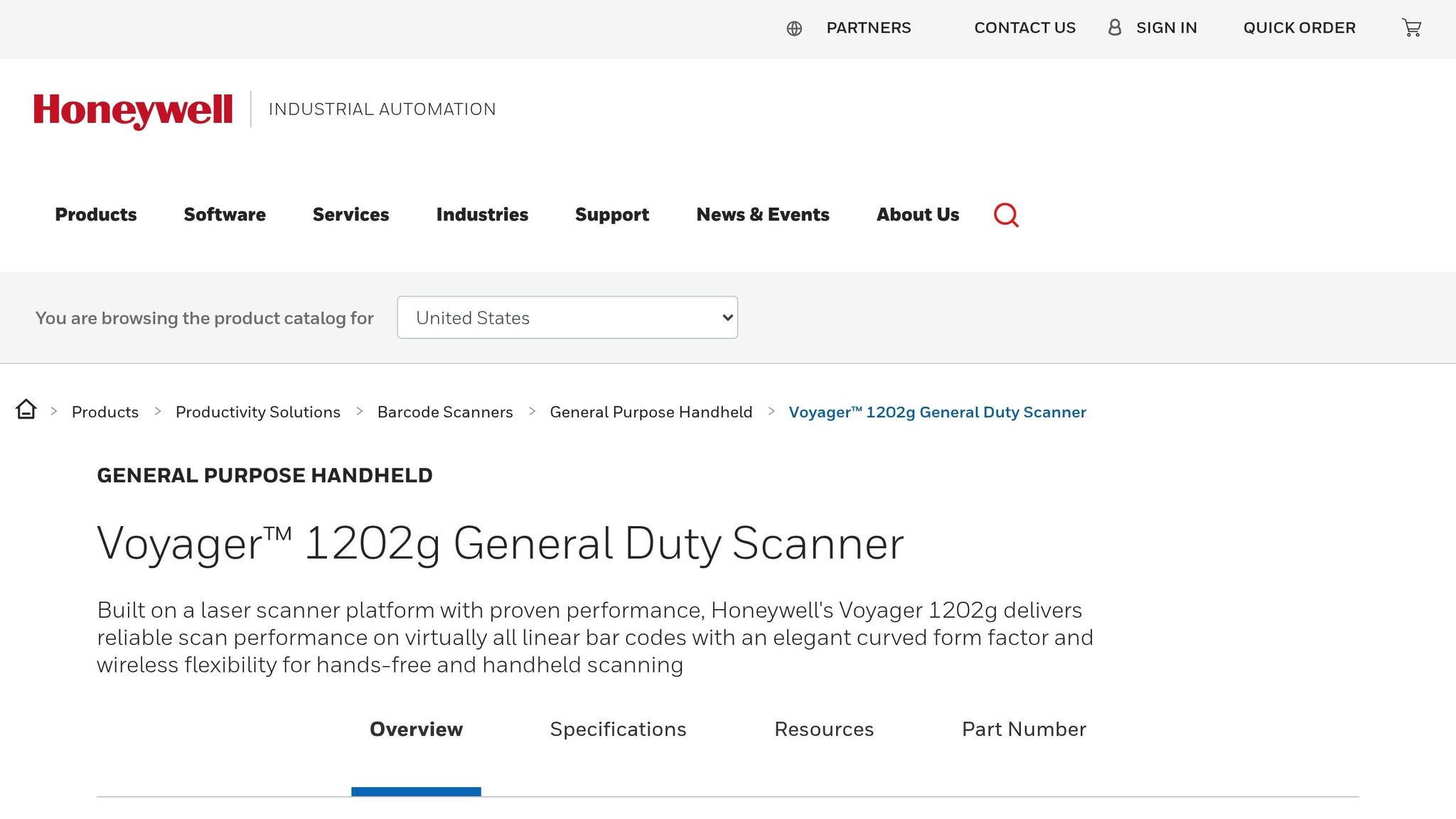This screenshot has height=819, width=1456.
Task: Open the About Us menu
Action: pyautogui.click(x=918, y=215)
